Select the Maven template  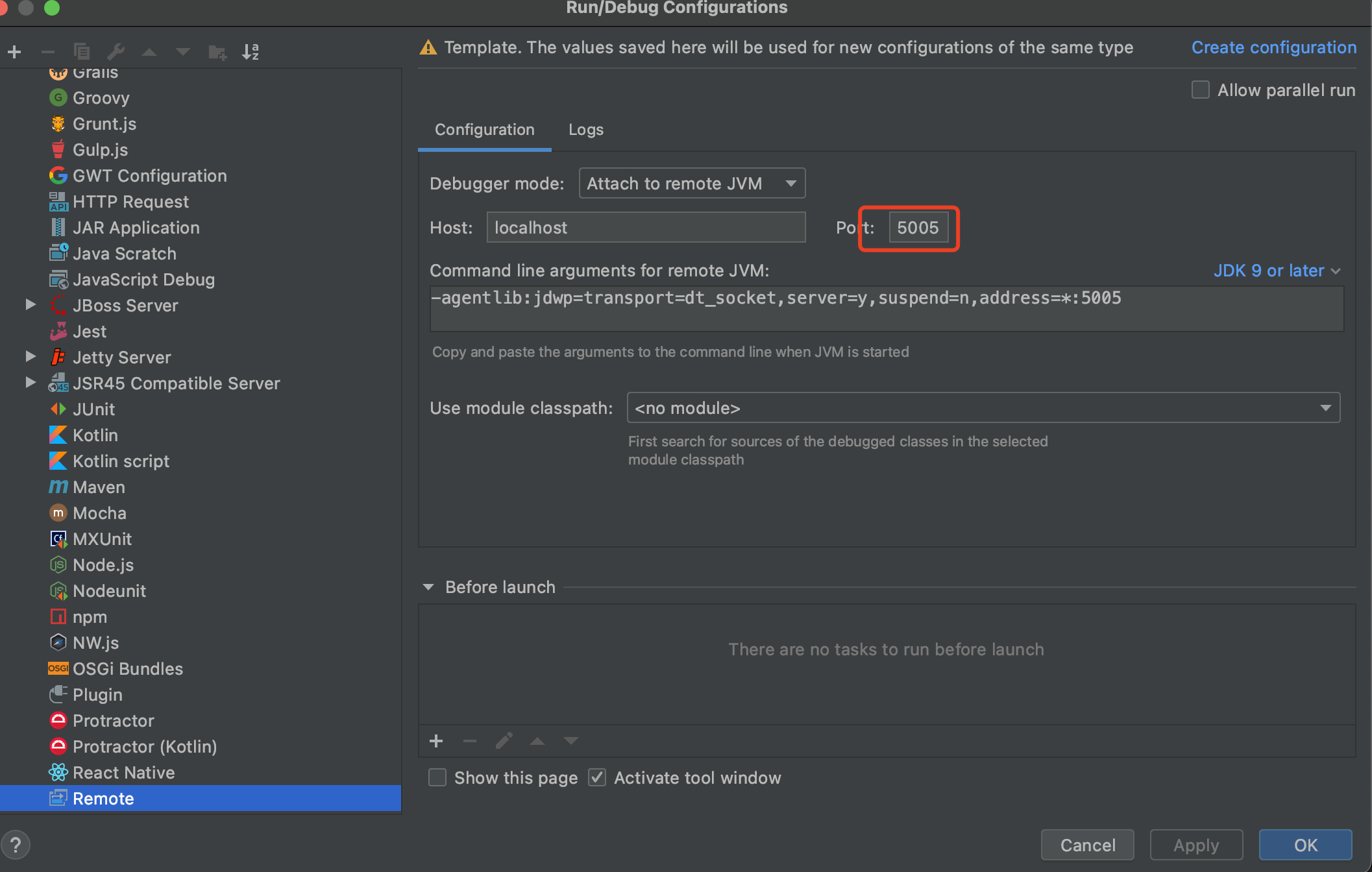[99, 487]
